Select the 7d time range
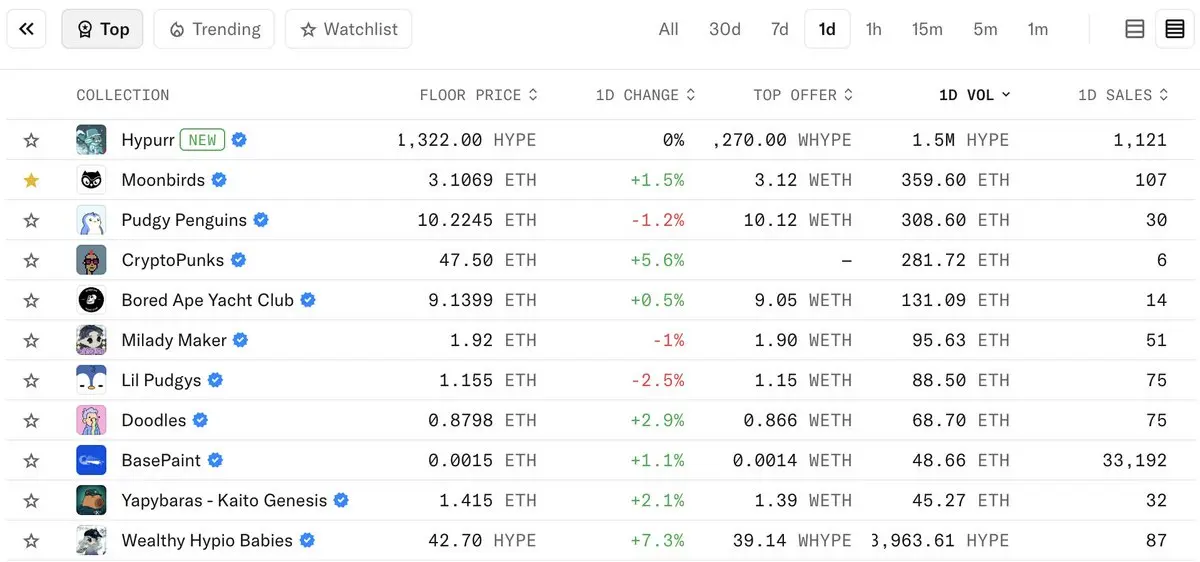 coord(780,29)
